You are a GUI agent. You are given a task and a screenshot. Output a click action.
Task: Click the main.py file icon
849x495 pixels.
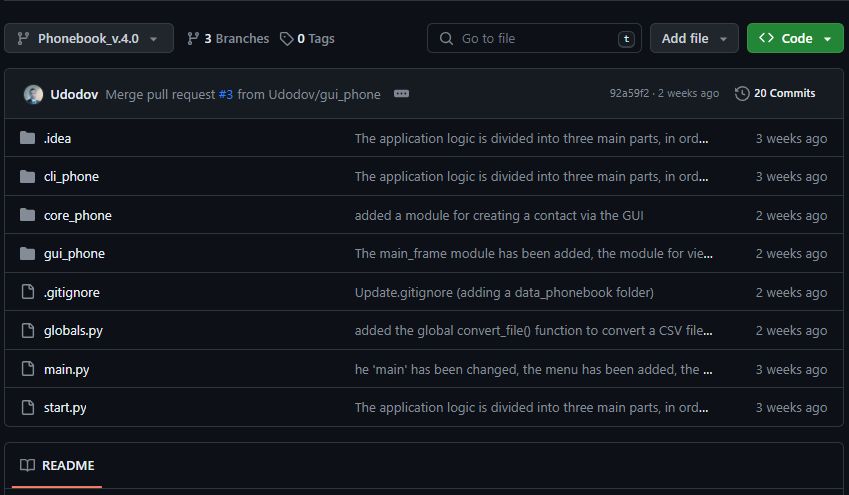28,369
